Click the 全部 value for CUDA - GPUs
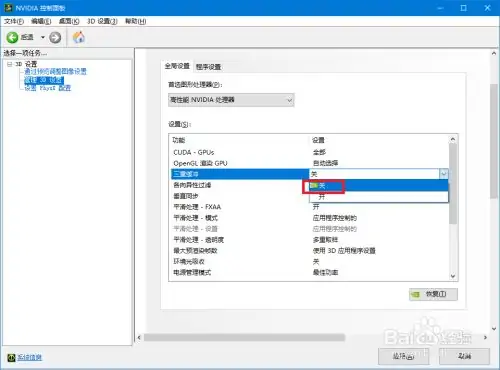Image resolution: width=500 pixels, height=370 pixels. pos(319,152)
